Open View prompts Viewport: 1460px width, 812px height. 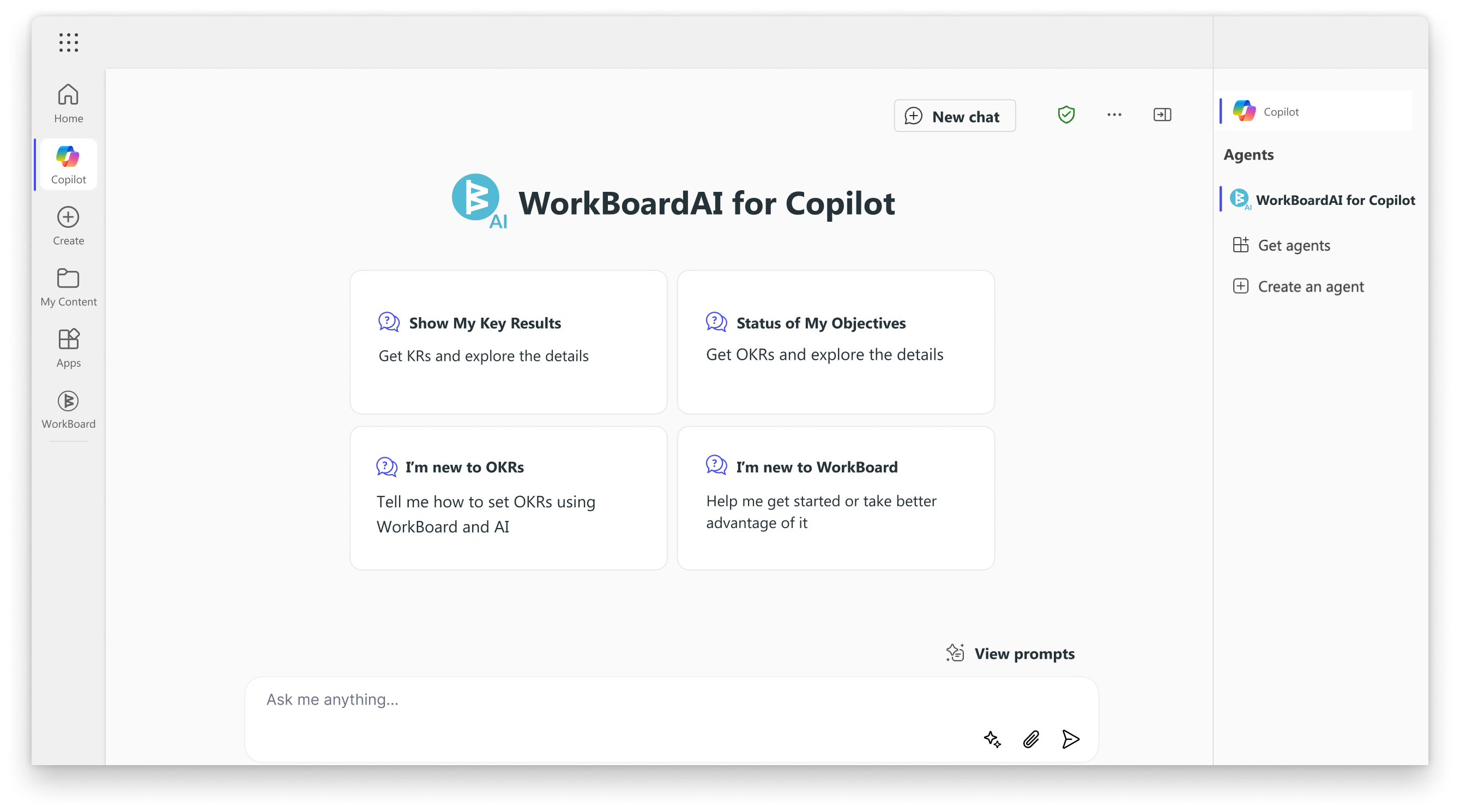[1011, 653]
